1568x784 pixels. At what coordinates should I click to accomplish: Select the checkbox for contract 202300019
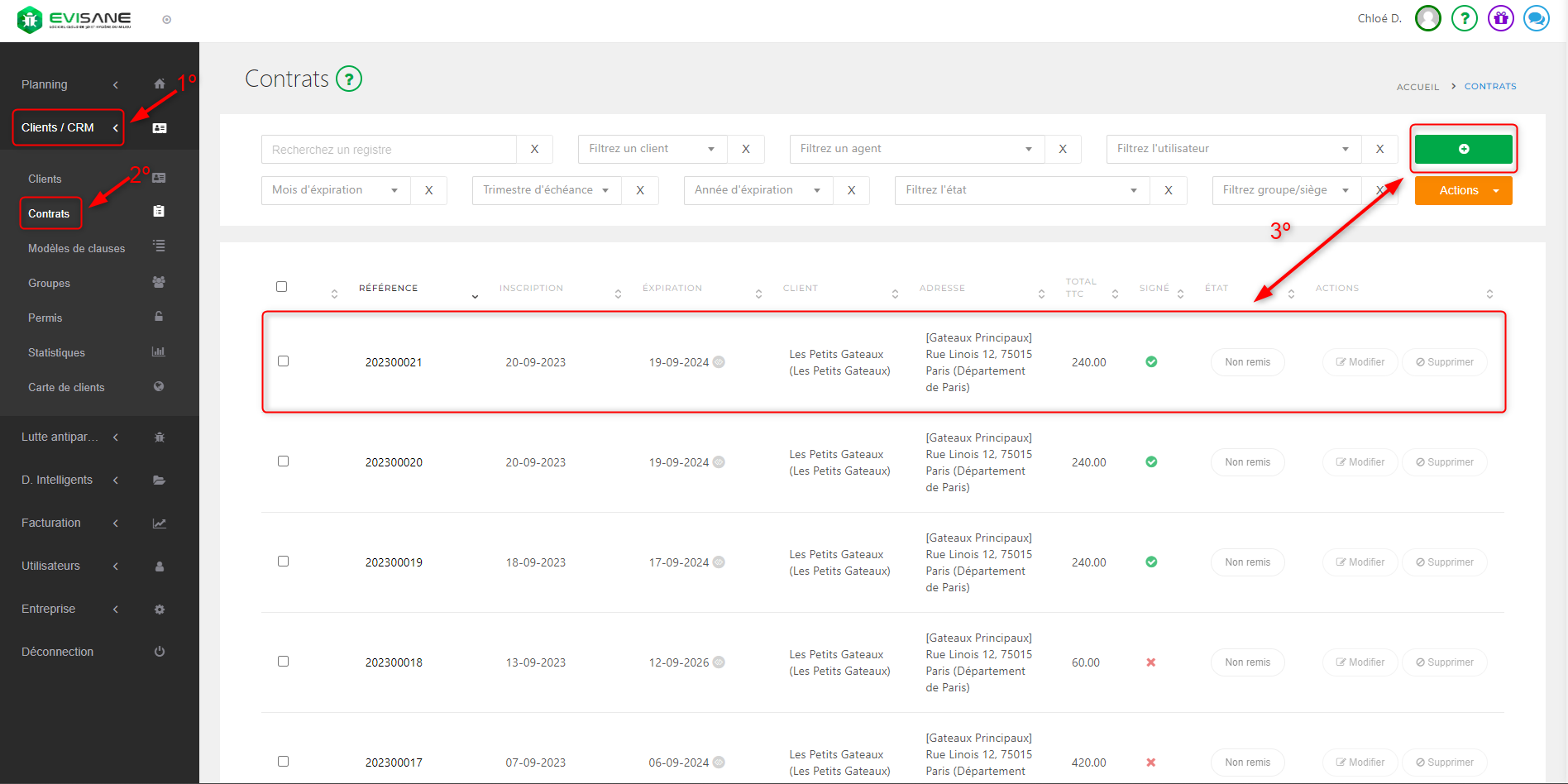pos(283,562)
